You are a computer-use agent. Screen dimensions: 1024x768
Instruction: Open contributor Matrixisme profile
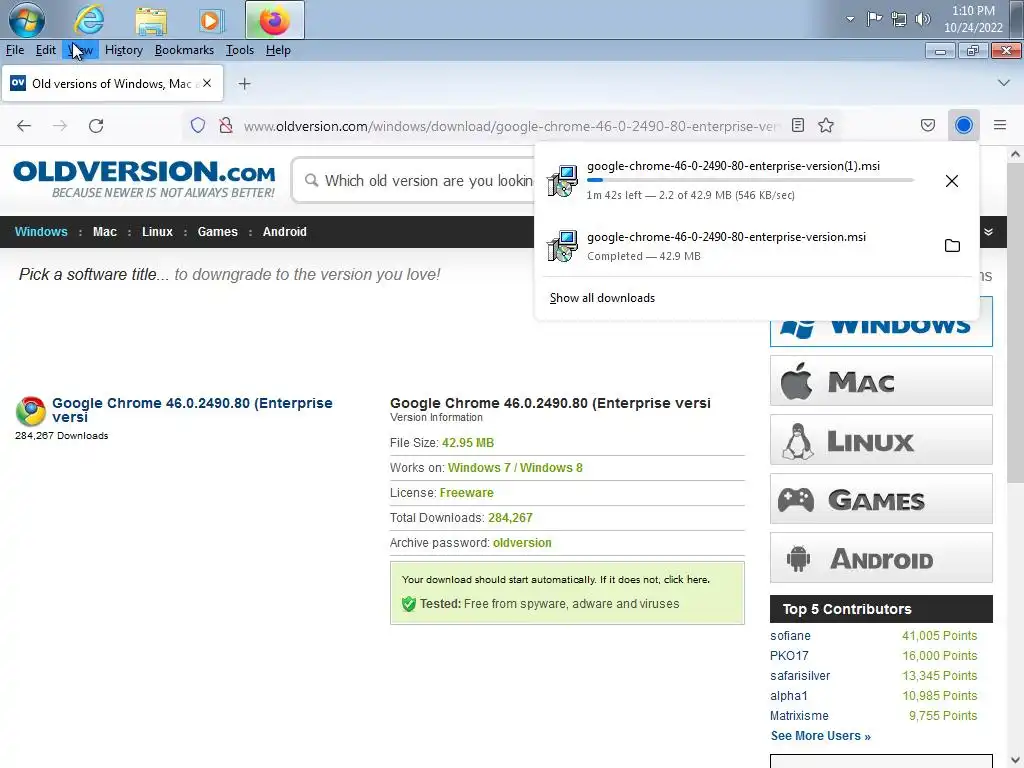pos(799,716)
